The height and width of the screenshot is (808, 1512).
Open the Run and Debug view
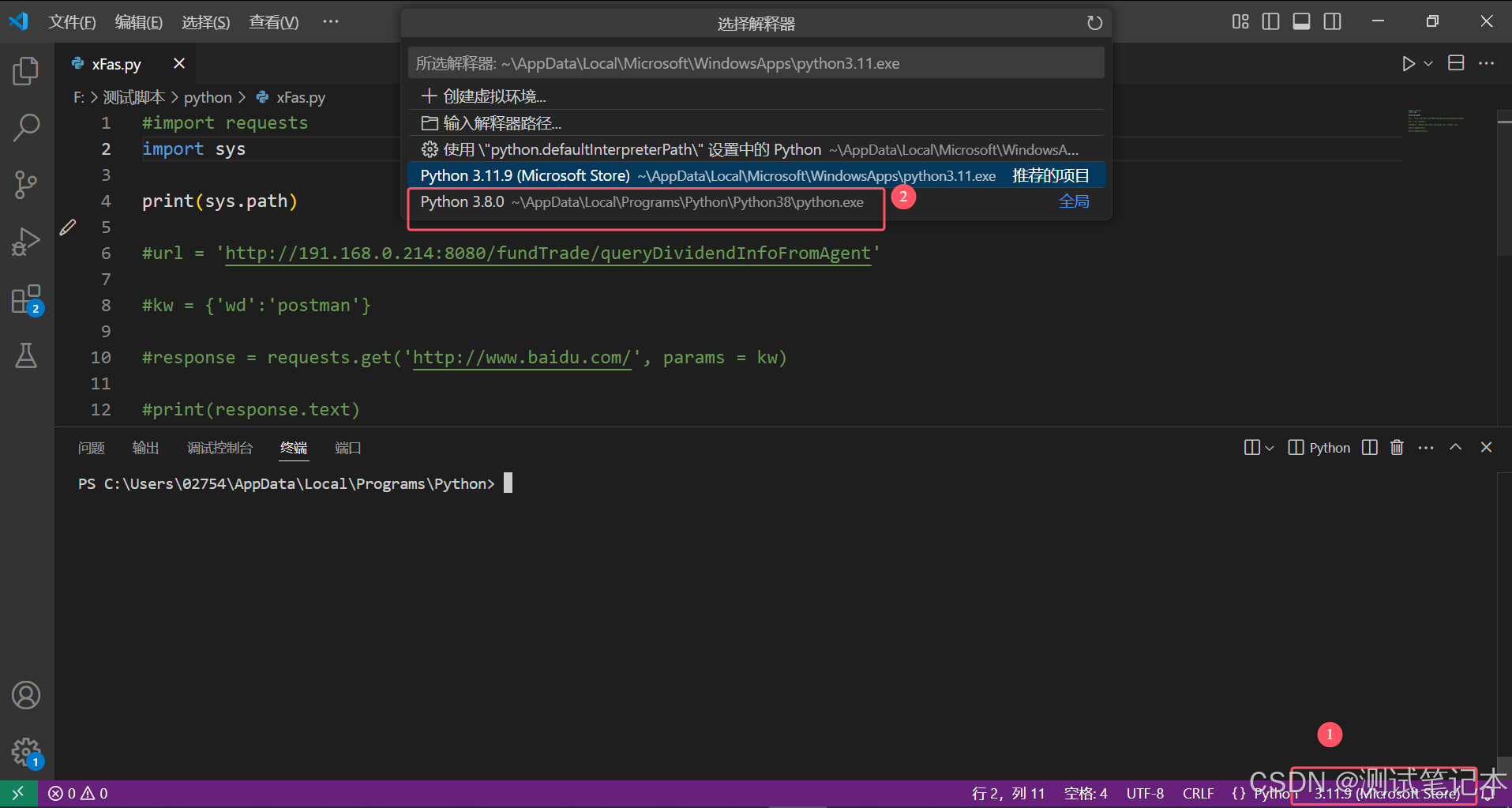pos(25,241)
